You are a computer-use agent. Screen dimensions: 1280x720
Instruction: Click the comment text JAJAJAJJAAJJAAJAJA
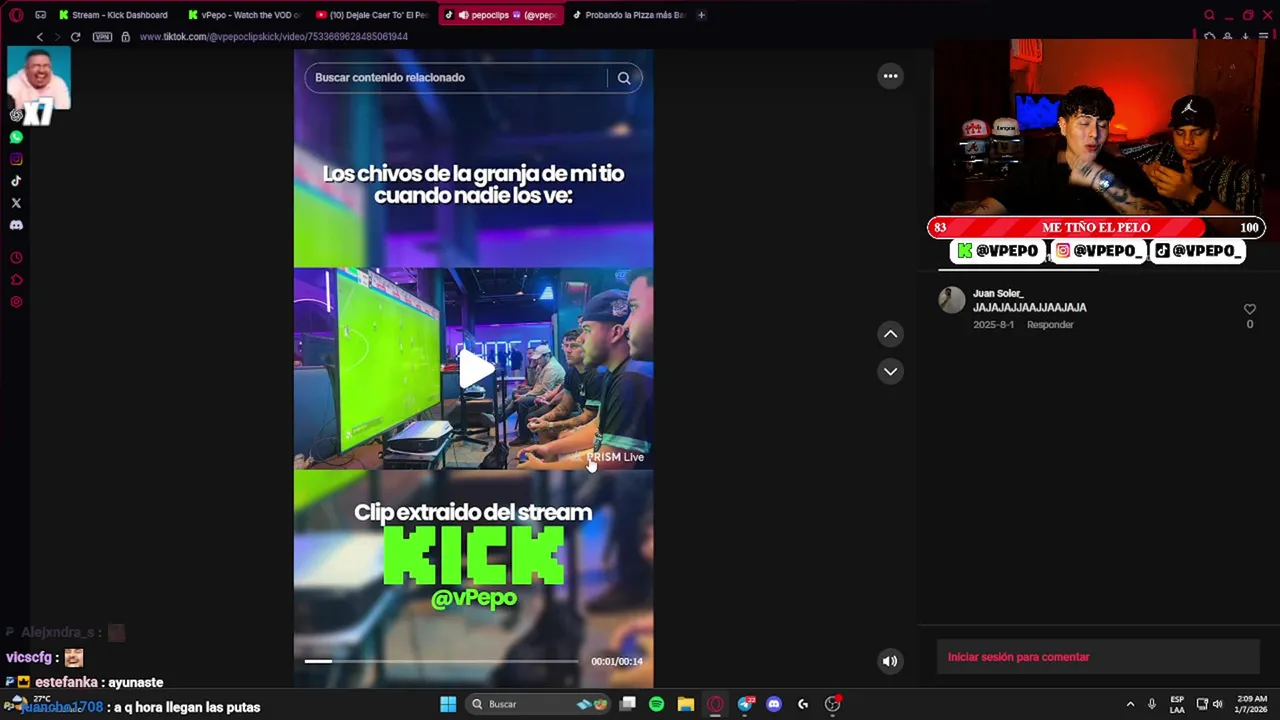tap(1029, 308)
